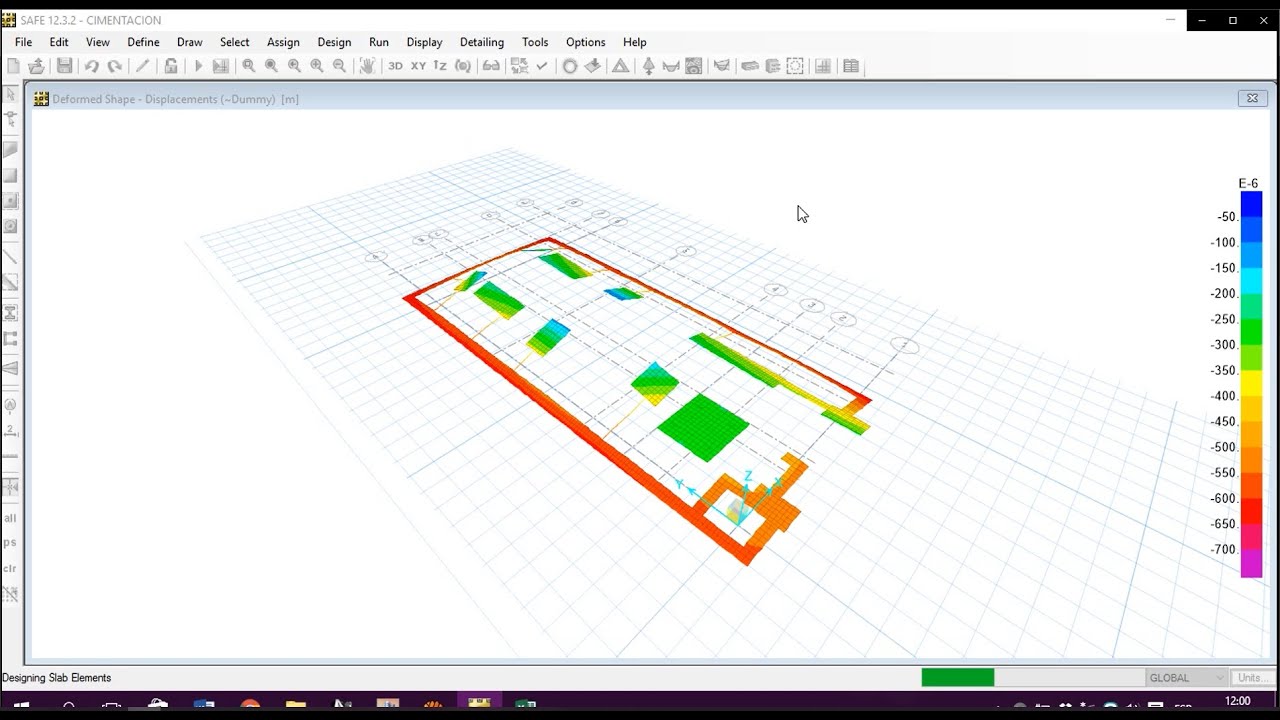Viewport: 1280px width, 720px height.
Task: Click the triangle Show Deformed Shape icon
Action: click(x=621, y=66)
